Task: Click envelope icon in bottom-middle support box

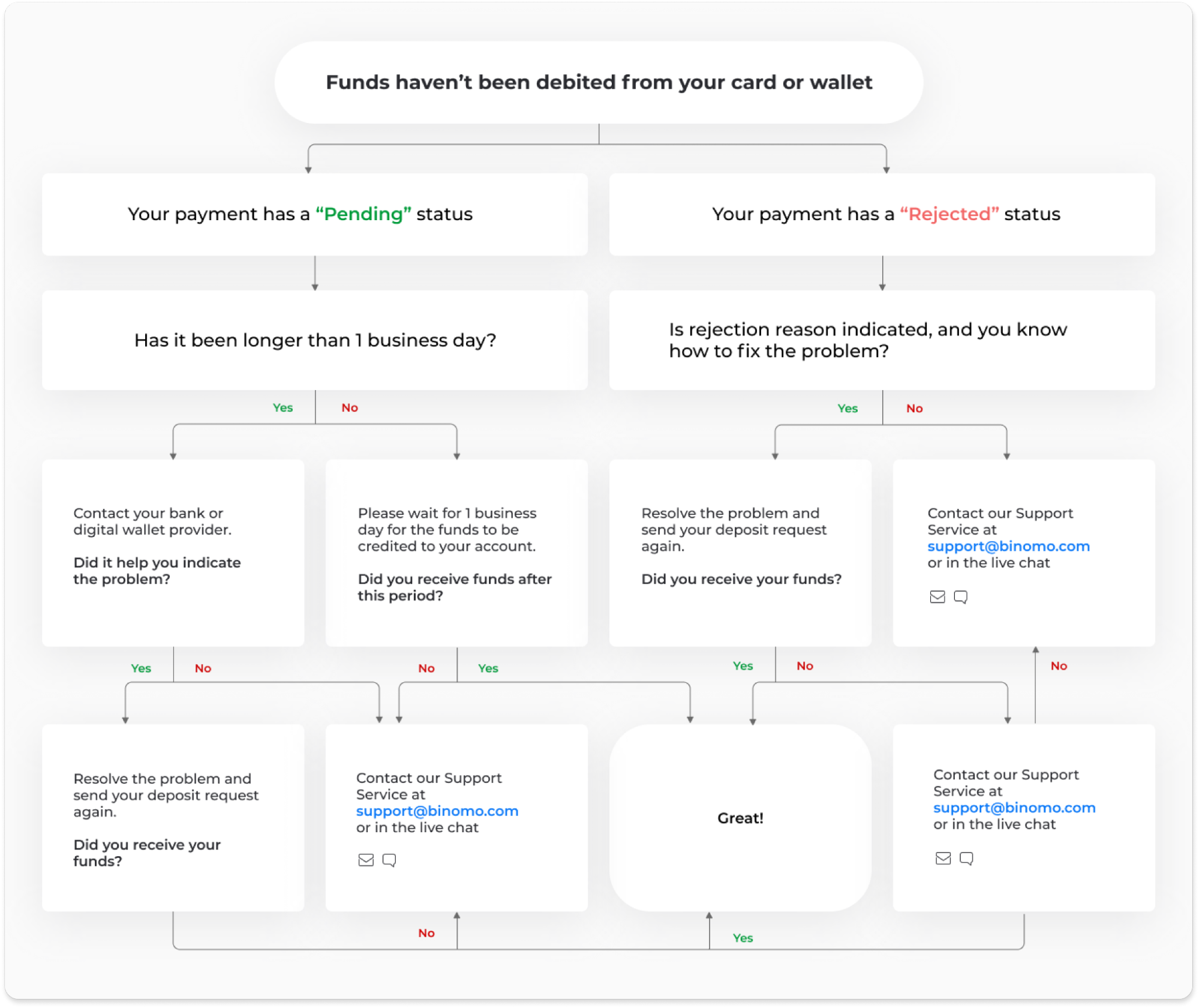Action: (366, 860)
